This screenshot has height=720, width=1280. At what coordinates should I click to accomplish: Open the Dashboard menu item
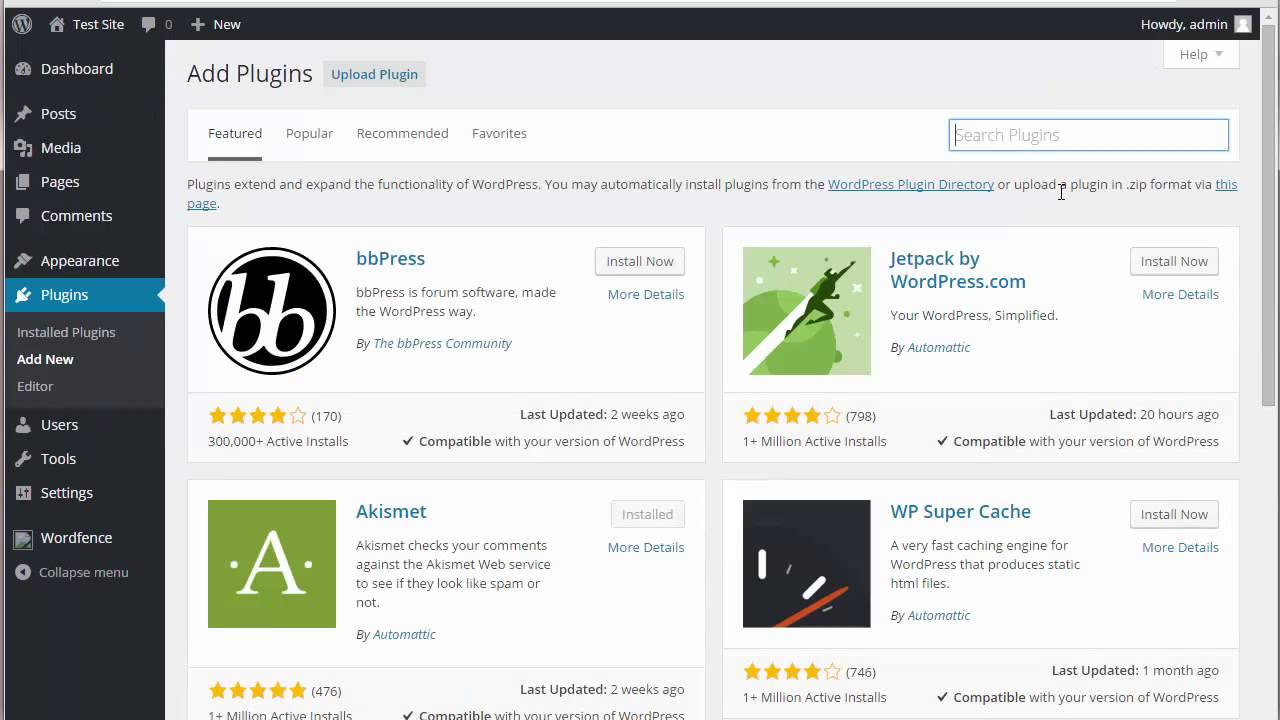pyautogui.click(x=82, y=69)
